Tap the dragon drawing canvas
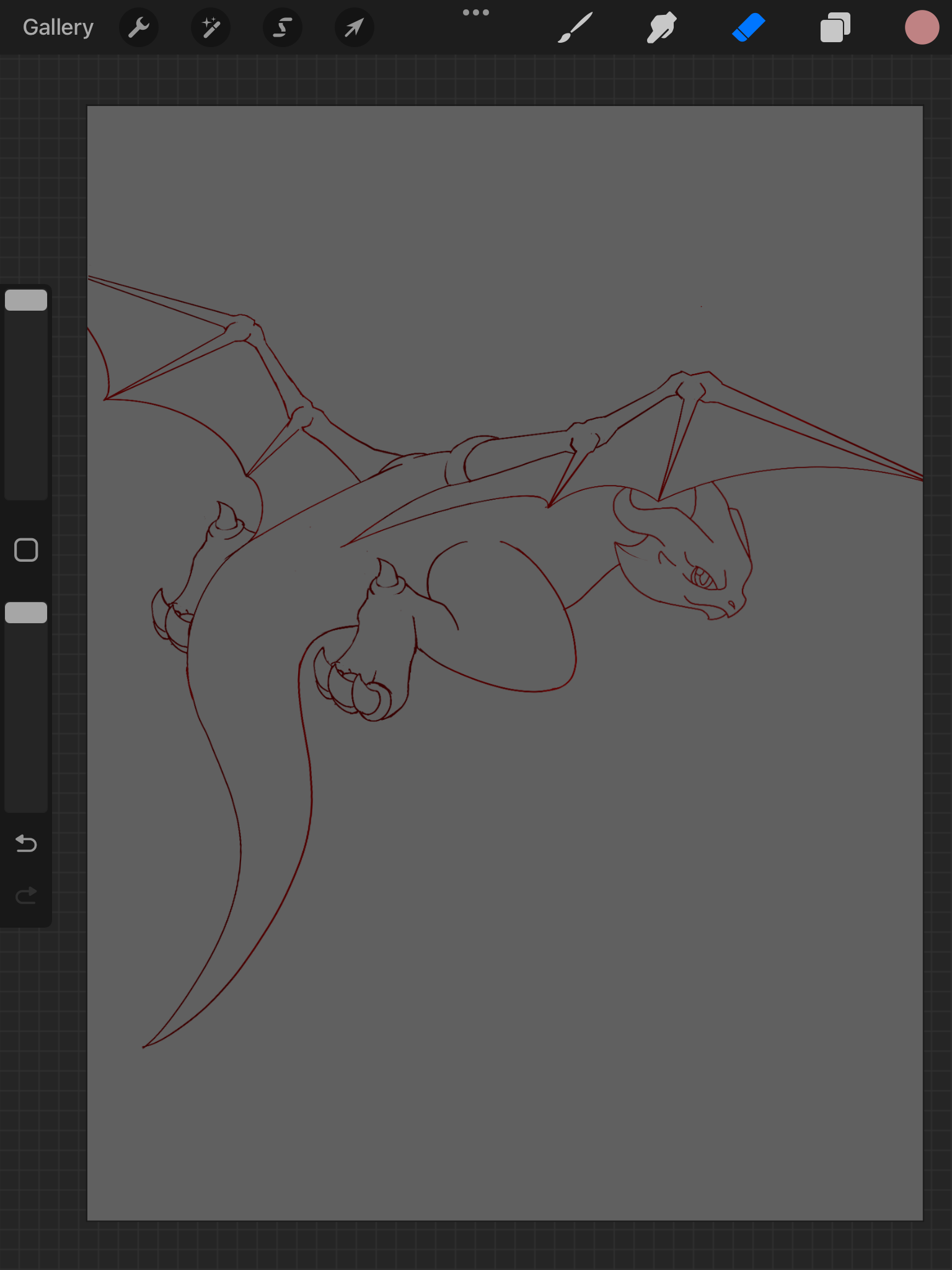Viewport: 952px width, 1270px height. 505,663
